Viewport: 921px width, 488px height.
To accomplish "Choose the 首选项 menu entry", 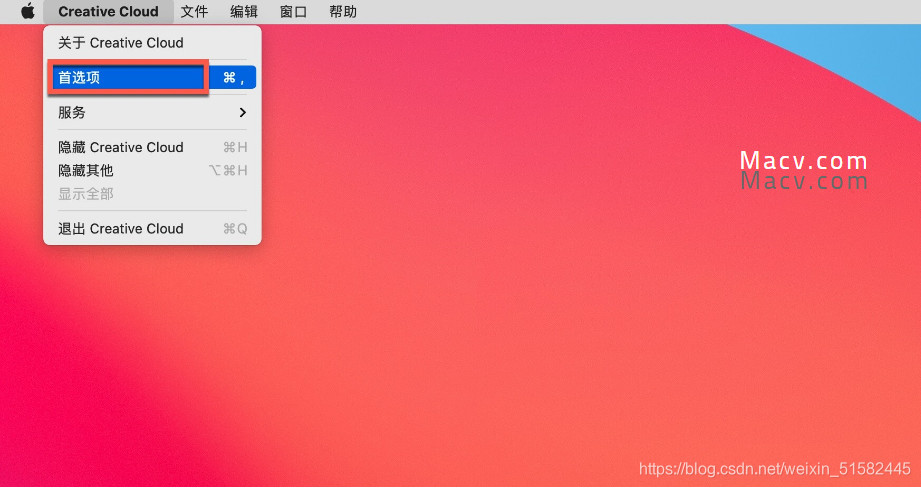I will (152, 78).
